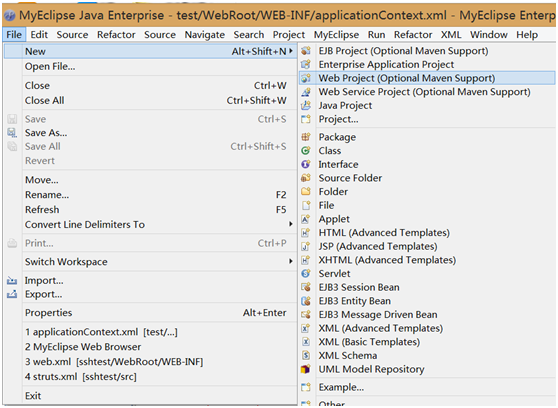558x408 pixels.
Task: Choose Open File... from File menu
Action: pyautogui.click(x=151, y=67)
